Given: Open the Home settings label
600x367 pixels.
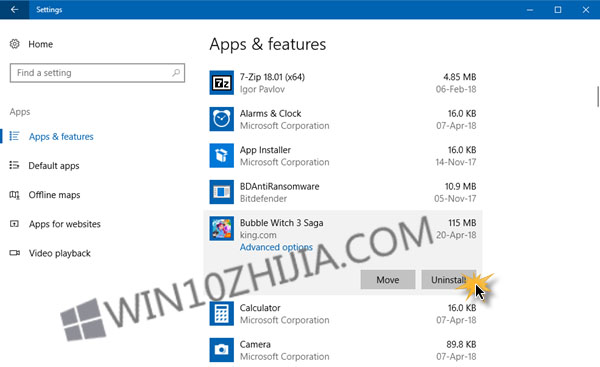Looking at the screenshot, I should pyautogui.click(x=41, y=44).
